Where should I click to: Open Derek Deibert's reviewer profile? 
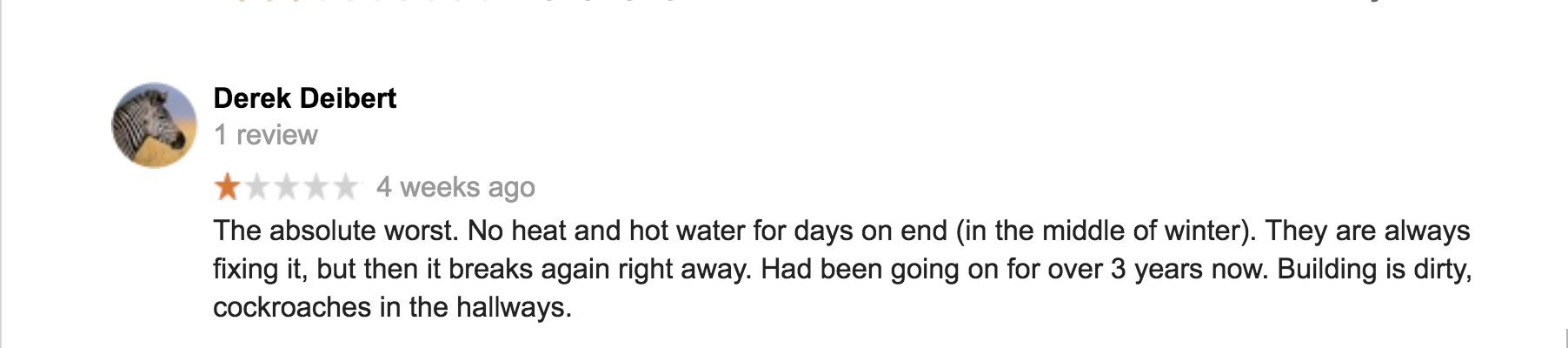(x=304, y=98)
